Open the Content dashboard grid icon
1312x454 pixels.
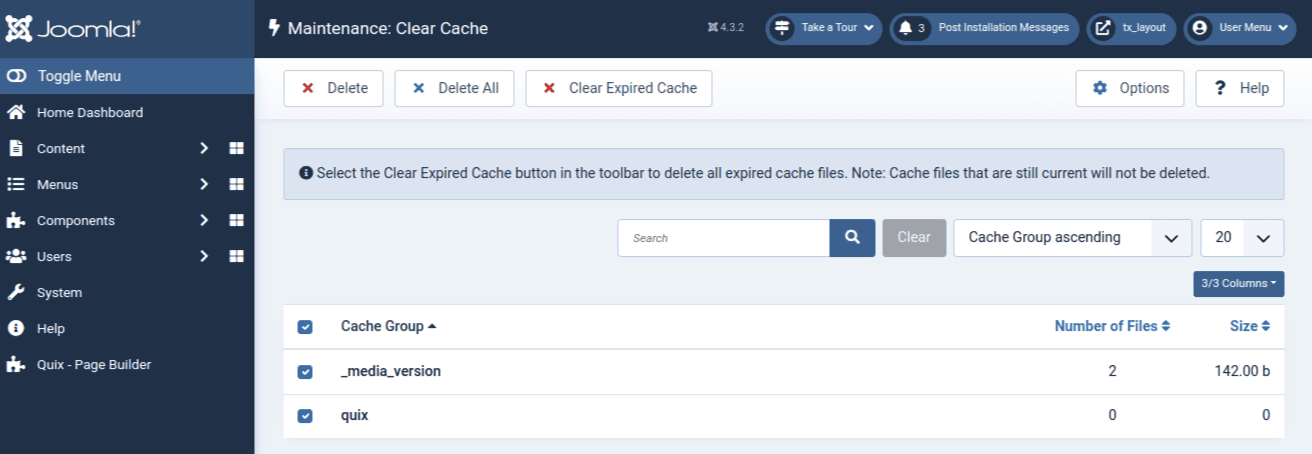pos(236,148)
